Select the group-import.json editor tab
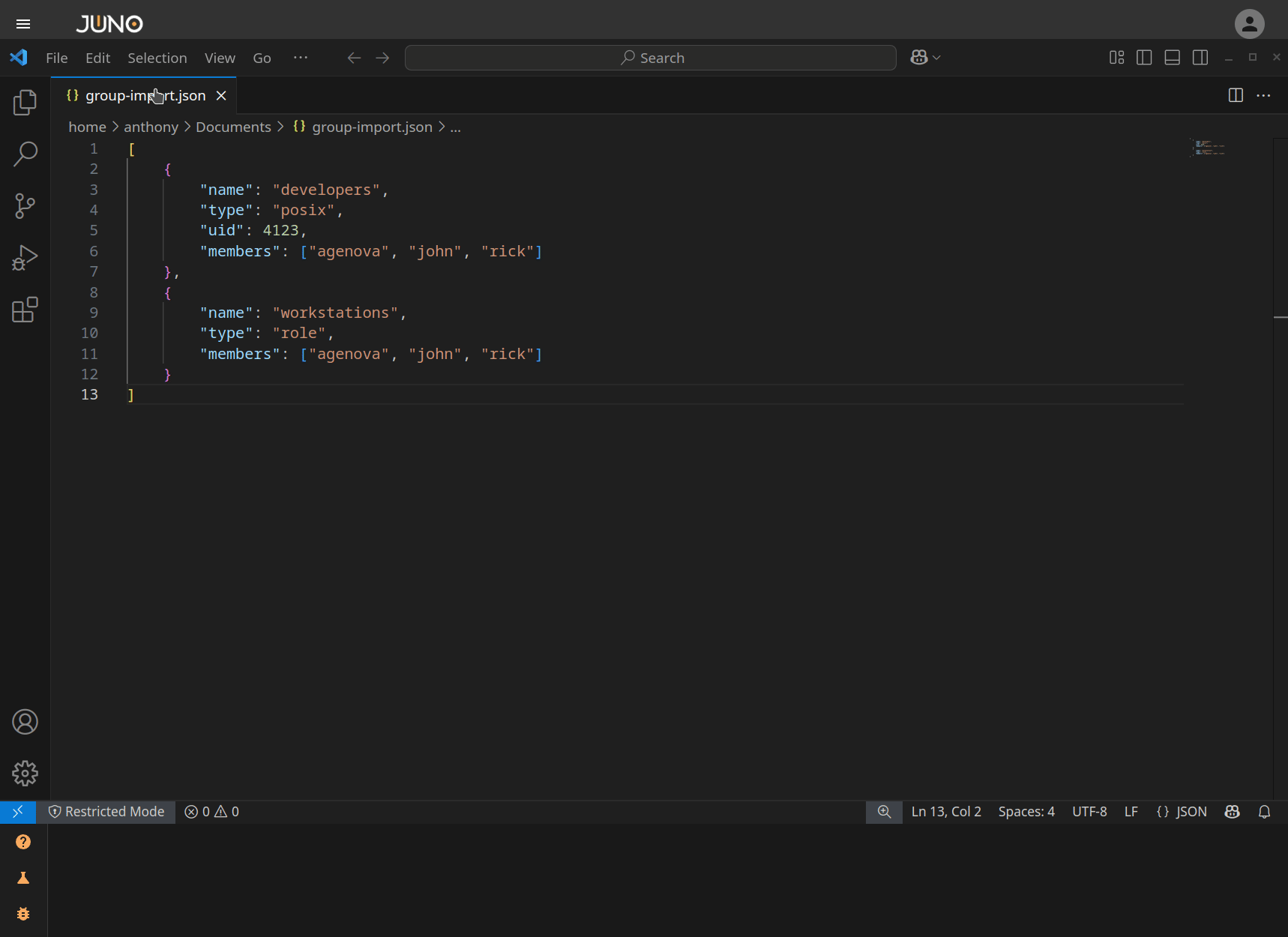The height and width of the screenshot is (937, 1288). click(x=144, y=96)
